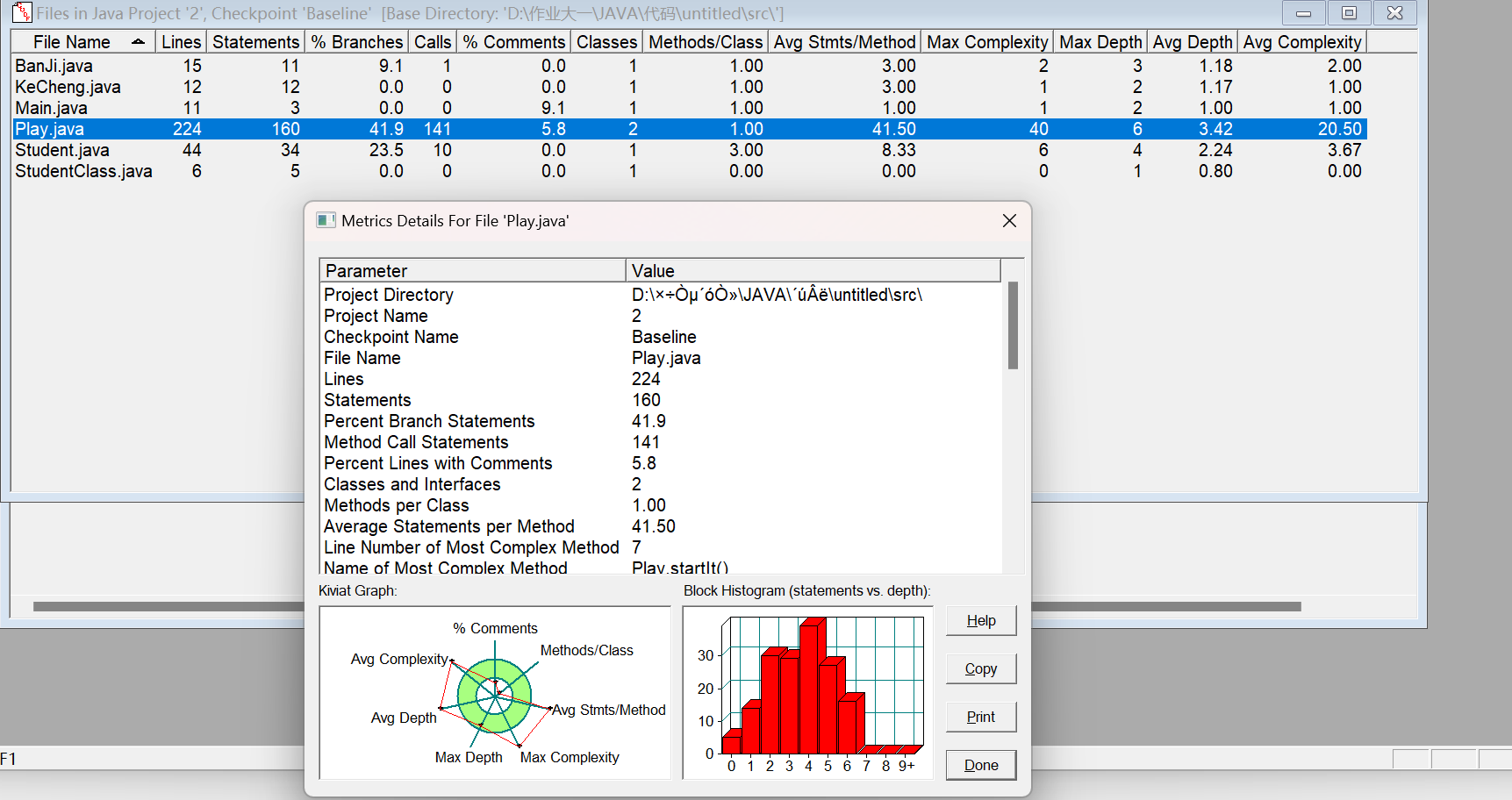This screenshot has height=800, width=1512.
Task: Sort the list by Statements column
Action: pos(255,42)
